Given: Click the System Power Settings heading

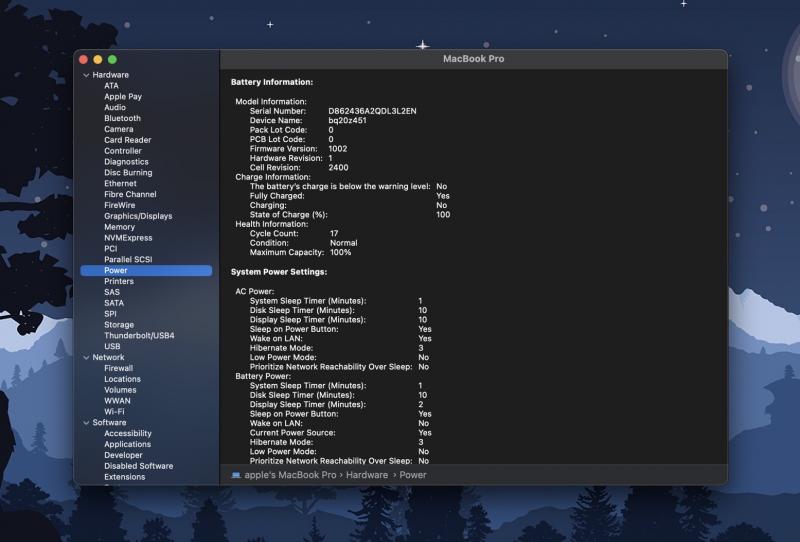Looking at the screenshot, I should click(x=279, y=272).
